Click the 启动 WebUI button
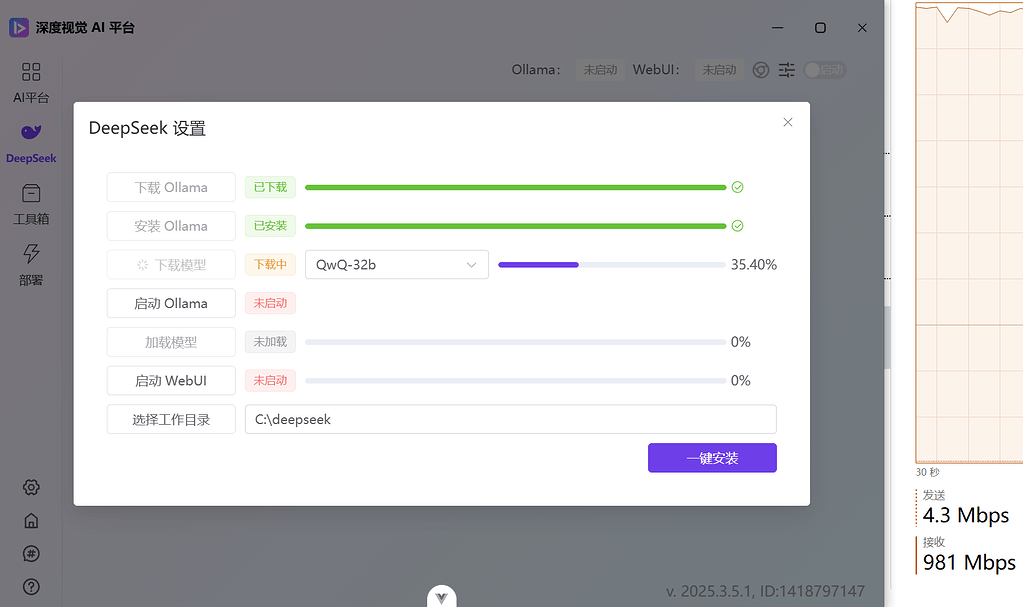Viewport: 1023px width, 607px height. point(171,381)
